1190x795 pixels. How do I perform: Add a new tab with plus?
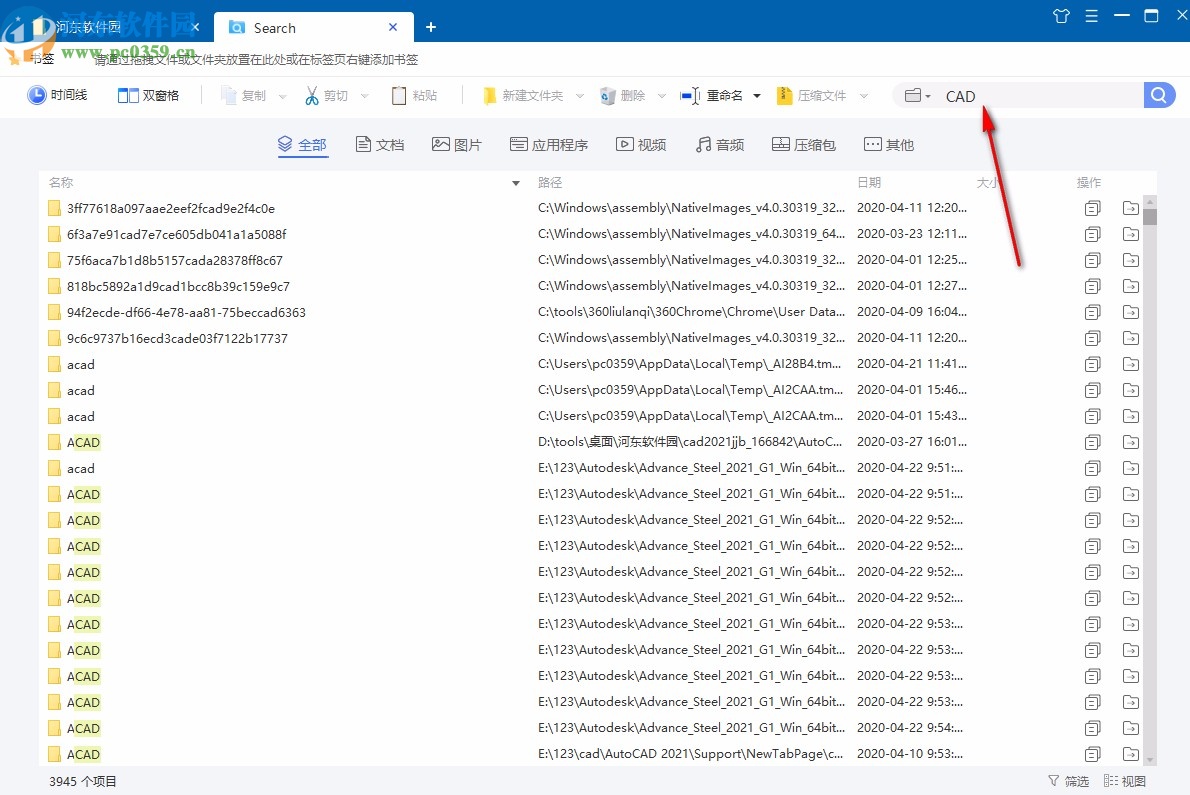(x=431, y=27)
